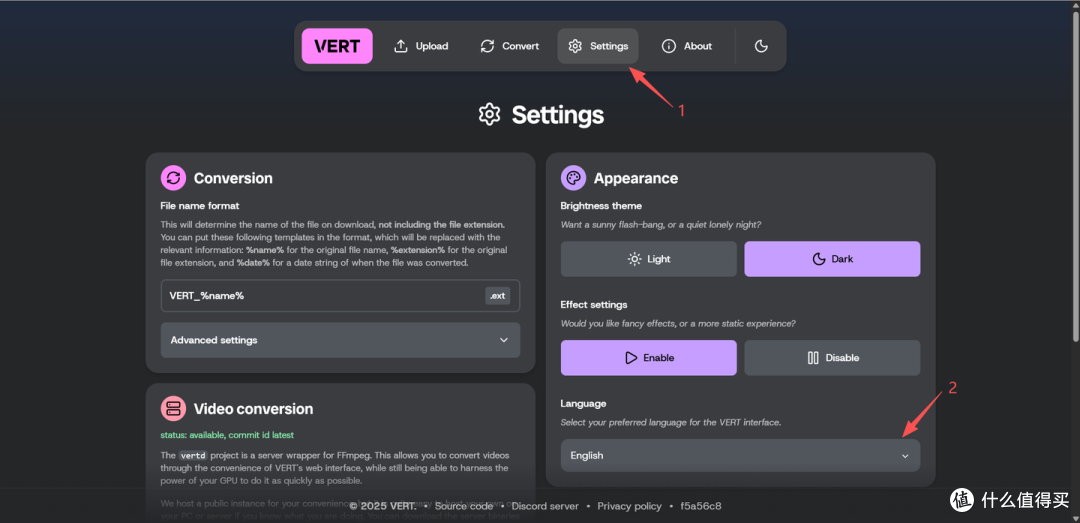This screenshot has width=1080, height=523.
Task: Click the 'Language' label
Action: 583,403
